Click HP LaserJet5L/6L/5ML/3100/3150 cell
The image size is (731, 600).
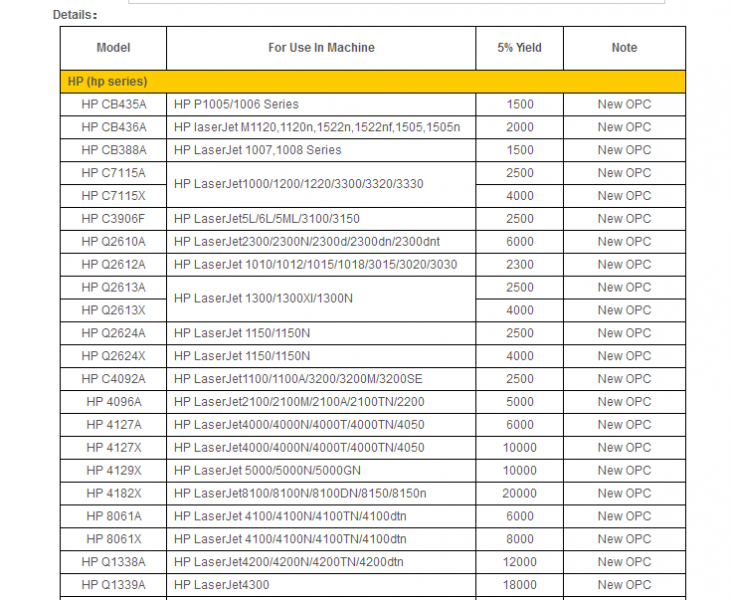pyautogui.click(x=321, y=219)
